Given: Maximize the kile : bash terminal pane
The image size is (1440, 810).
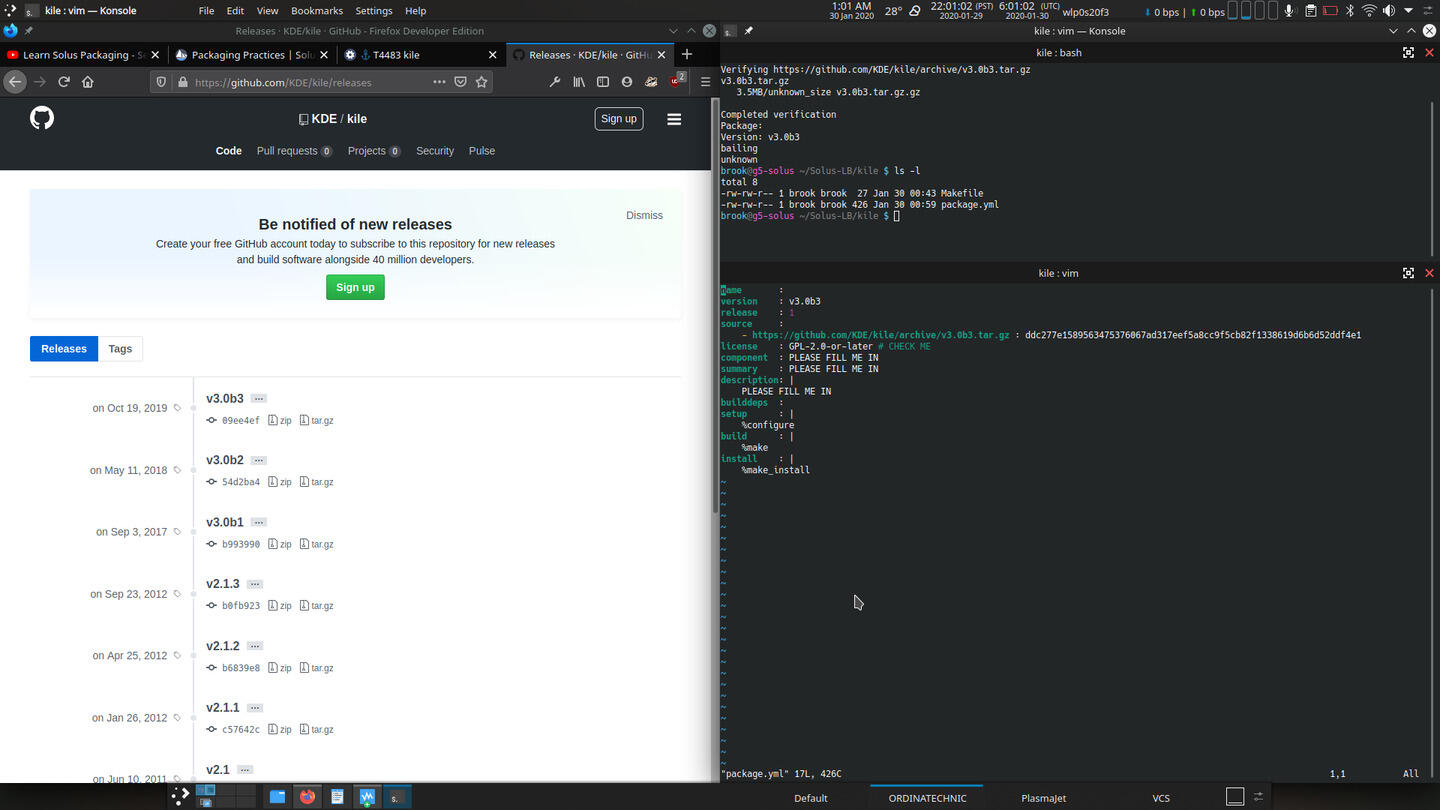Looking at the screenshot, I should (x=1408, y=52).
